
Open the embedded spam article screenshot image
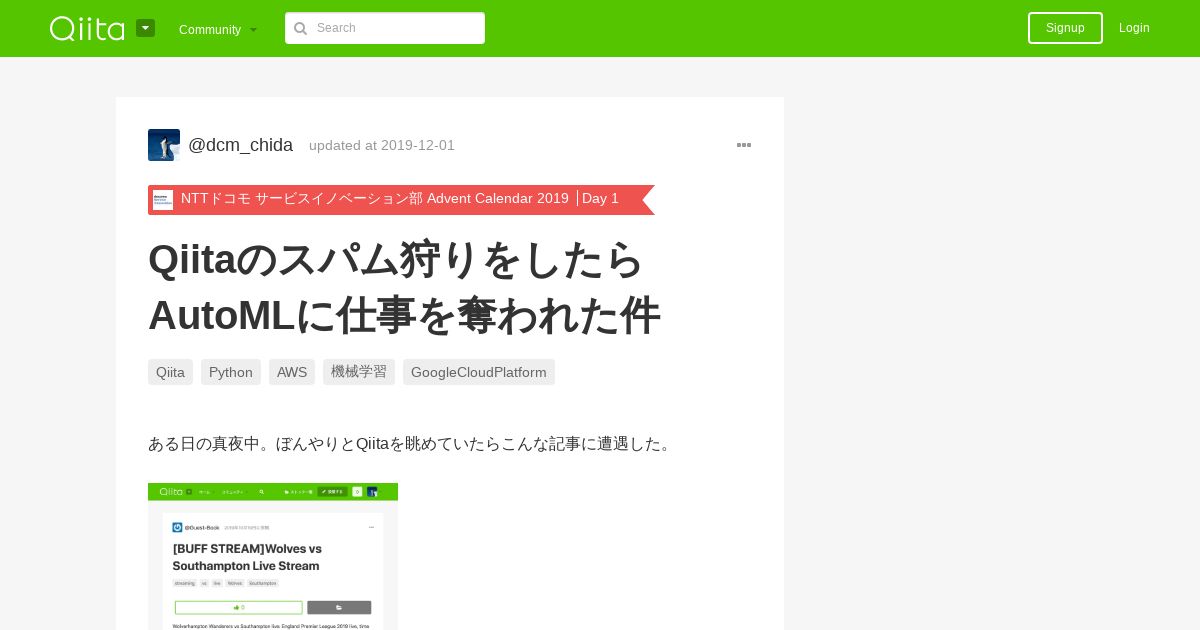pyautogui.click(x=273, y=556)
